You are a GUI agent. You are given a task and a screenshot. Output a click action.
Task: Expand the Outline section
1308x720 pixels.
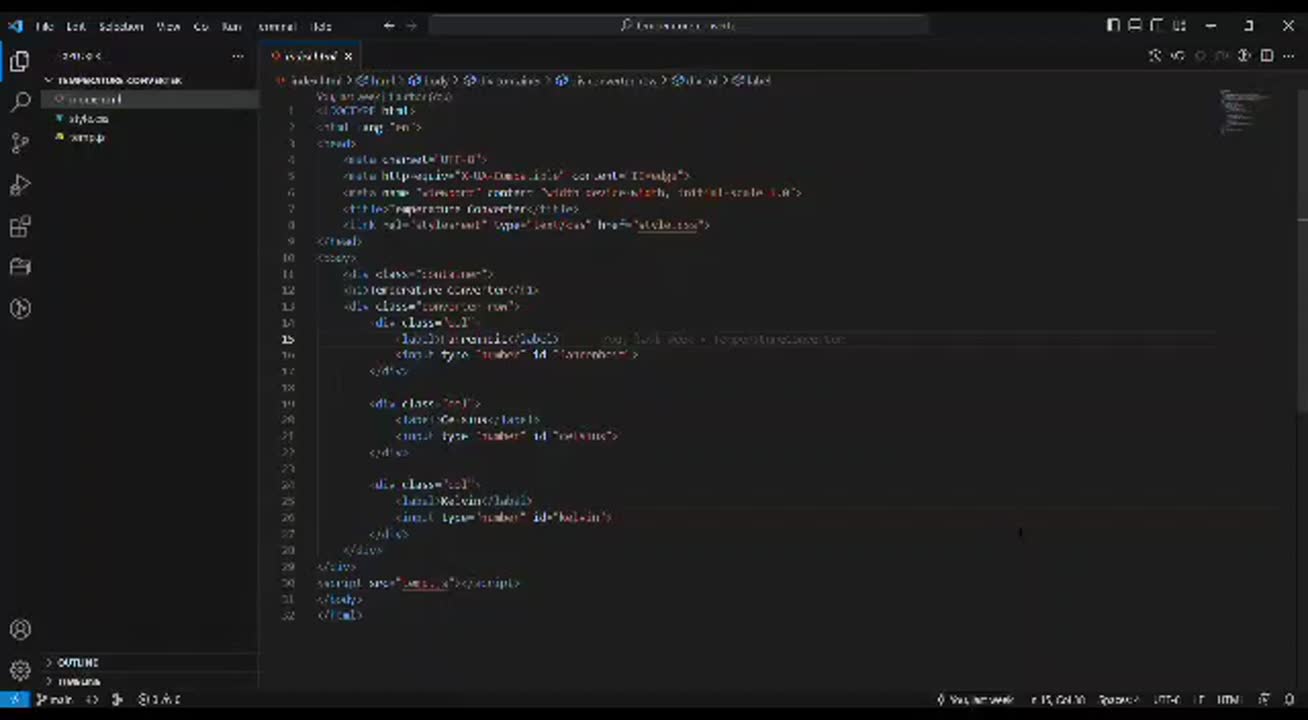(77, 662)
